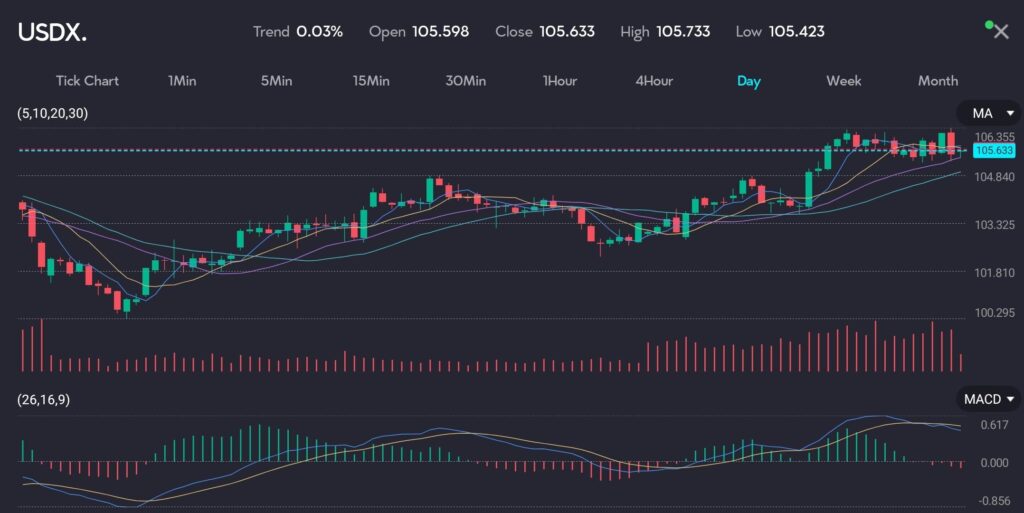This screenshot has height=513, width=1024.
Task: Select the 5Min chart interval
Action: (276, 81)
